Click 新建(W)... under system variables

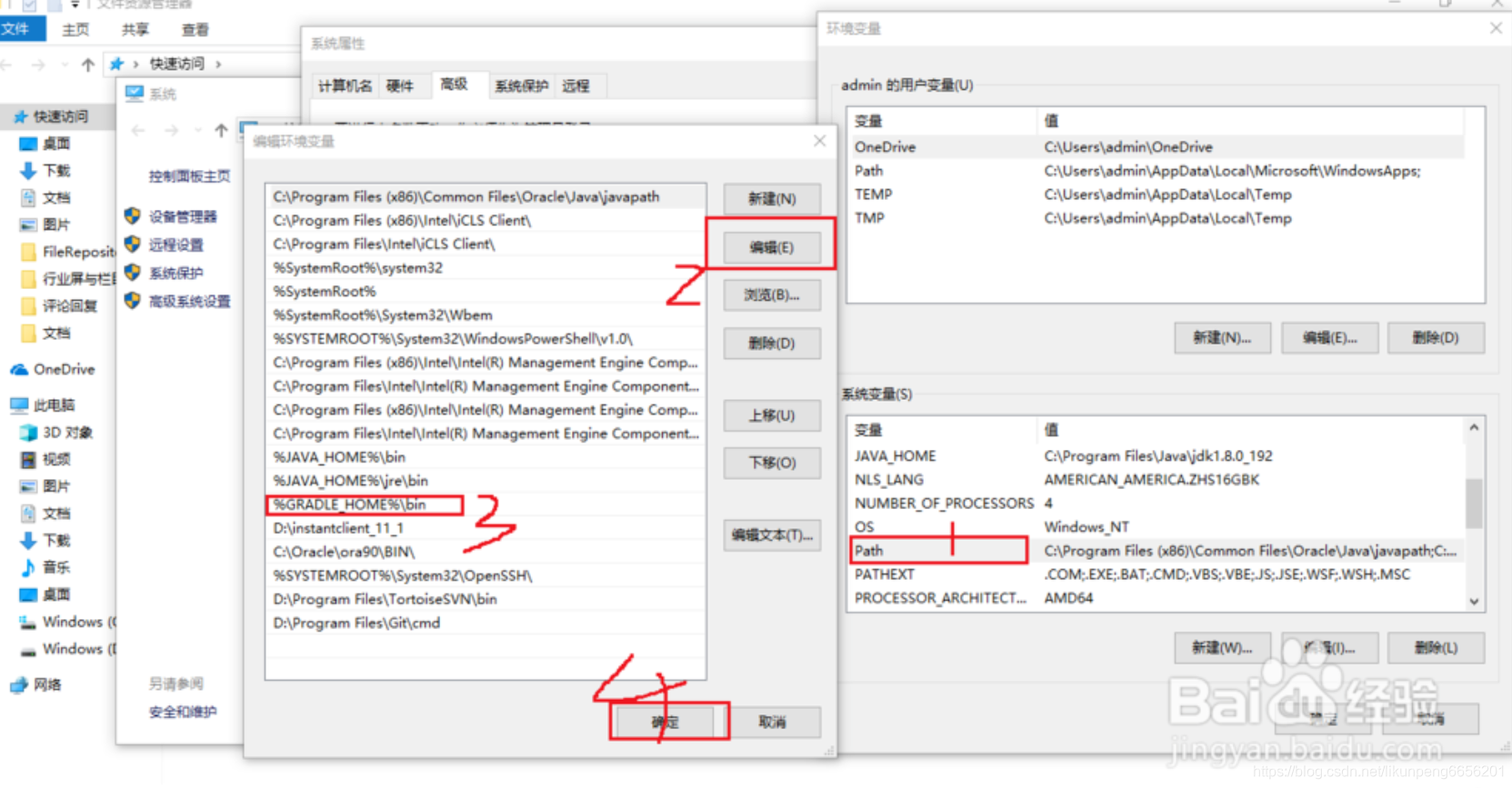(1222, 648)
